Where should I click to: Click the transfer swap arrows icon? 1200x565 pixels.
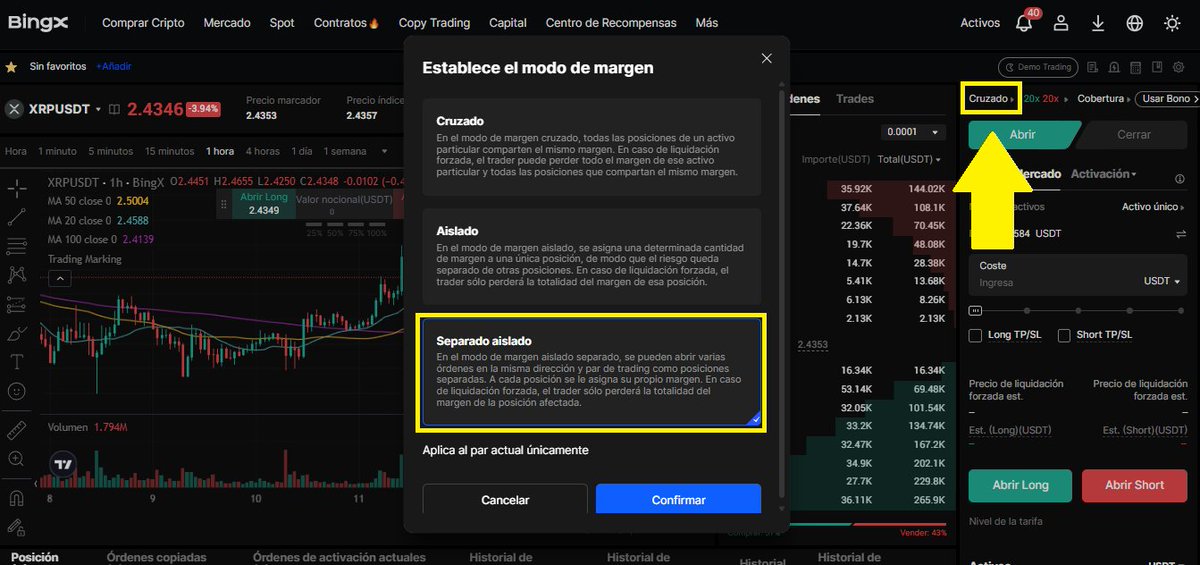1181,234
